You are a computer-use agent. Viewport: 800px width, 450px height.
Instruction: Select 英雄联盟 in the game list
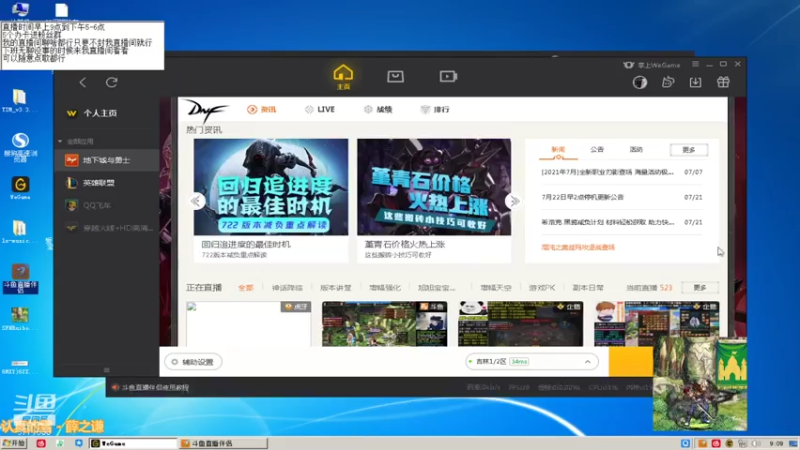[x=106, y=183]
